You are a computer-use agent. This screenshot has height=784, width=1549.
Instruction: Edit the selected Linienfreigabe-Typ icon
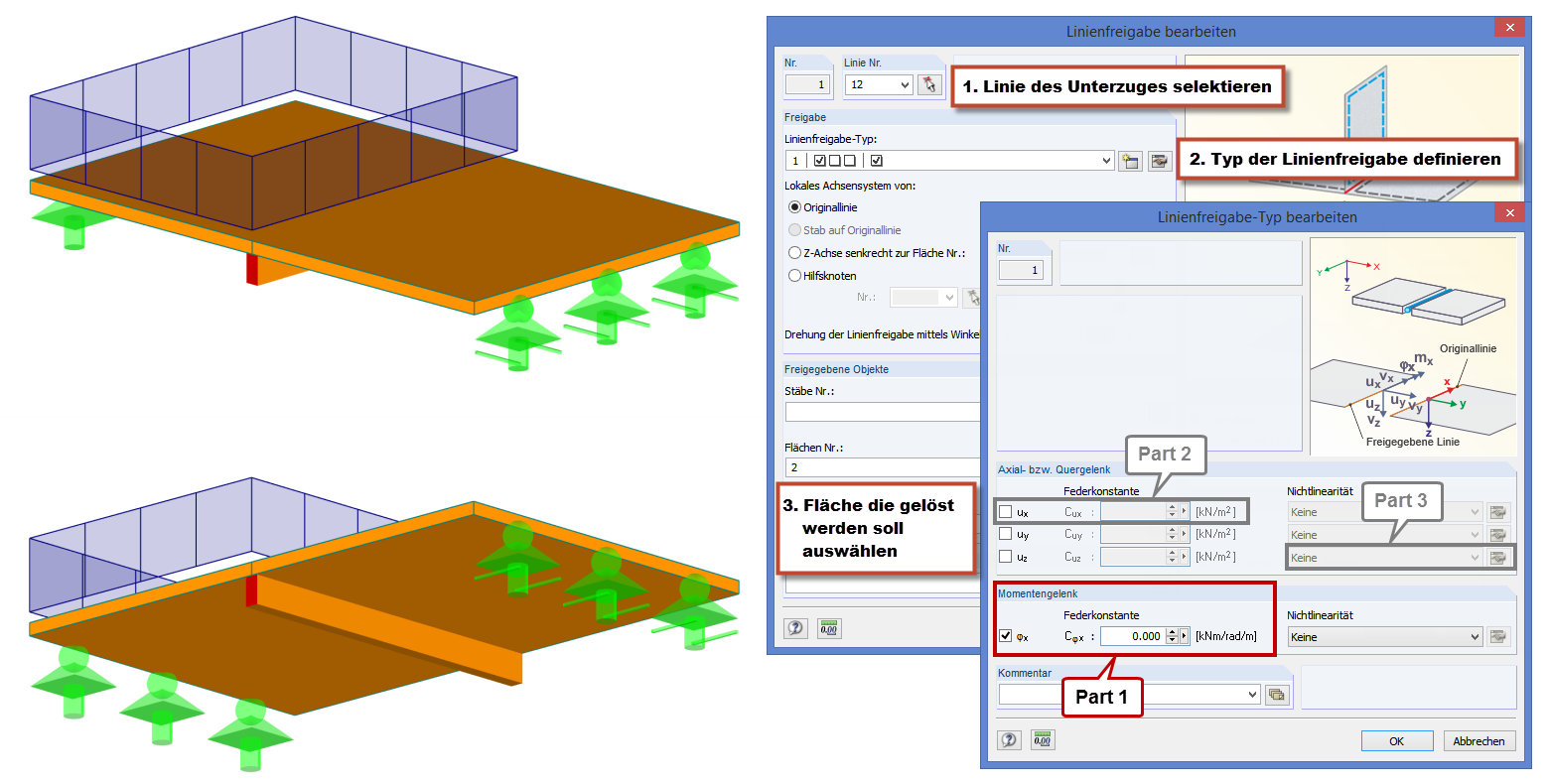pyautogui.click(x=1159, y=161)
